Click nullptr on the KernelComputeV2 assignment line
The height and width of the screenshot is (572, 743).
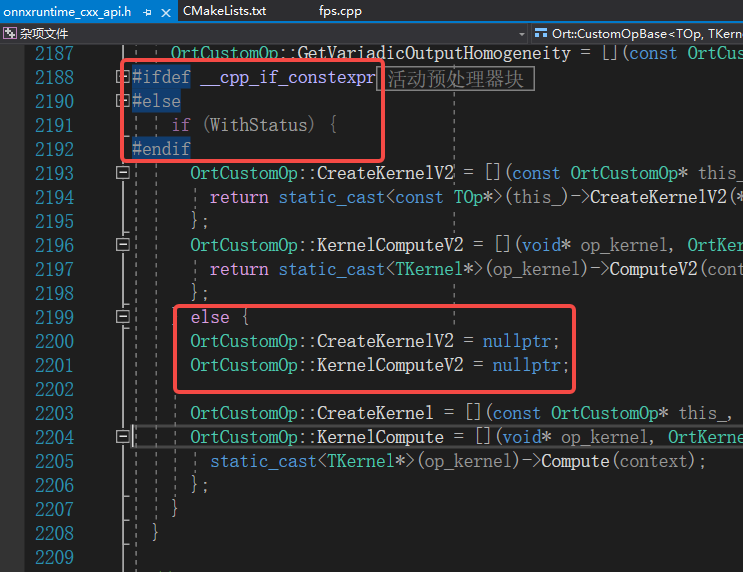(x=526, y=365)
